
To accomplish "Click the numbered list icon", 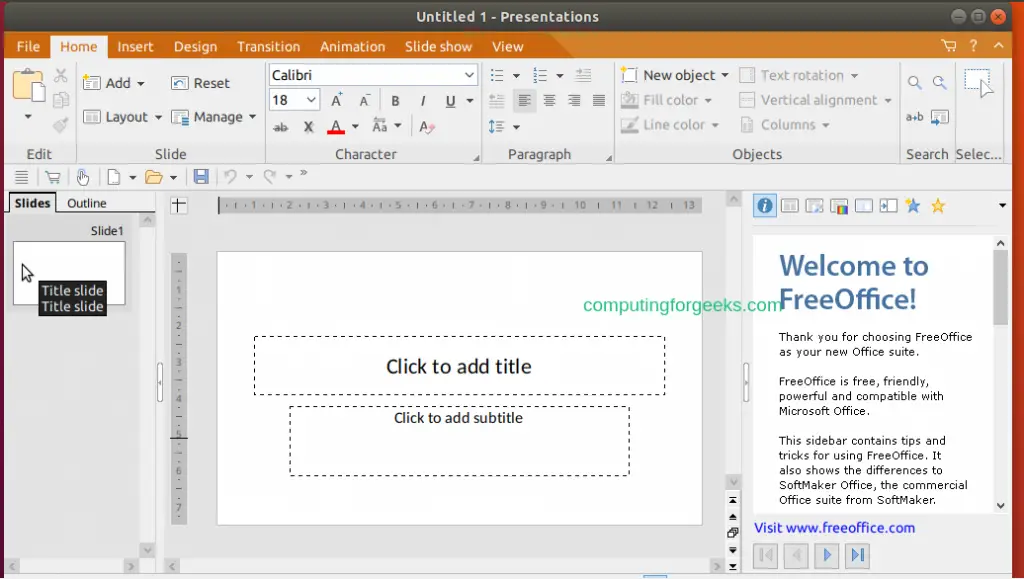I will pos(540,76).
